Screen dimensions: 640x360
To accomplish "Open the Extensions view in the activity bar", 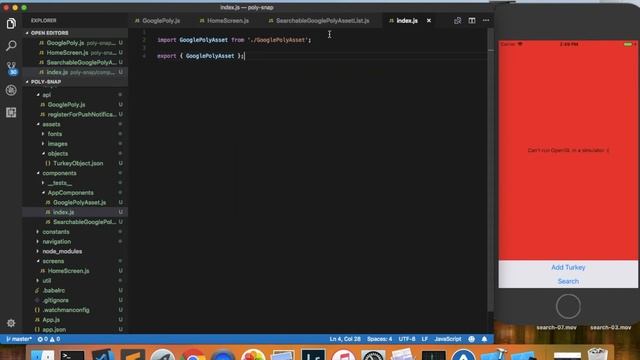I will click(x=11, y=112).
